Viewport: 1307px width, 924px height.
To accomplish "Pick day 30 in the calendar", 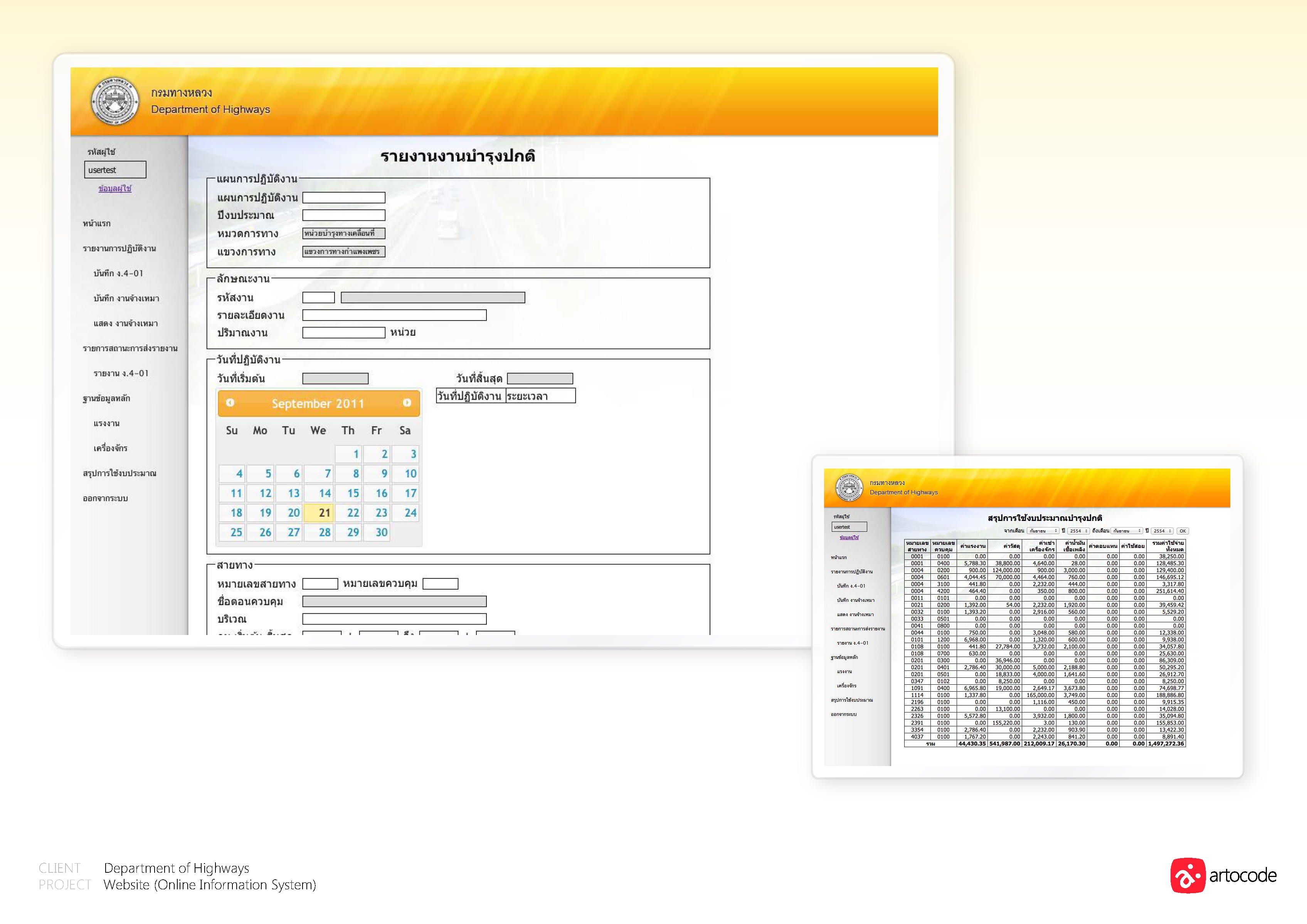I will coord(376,533).
